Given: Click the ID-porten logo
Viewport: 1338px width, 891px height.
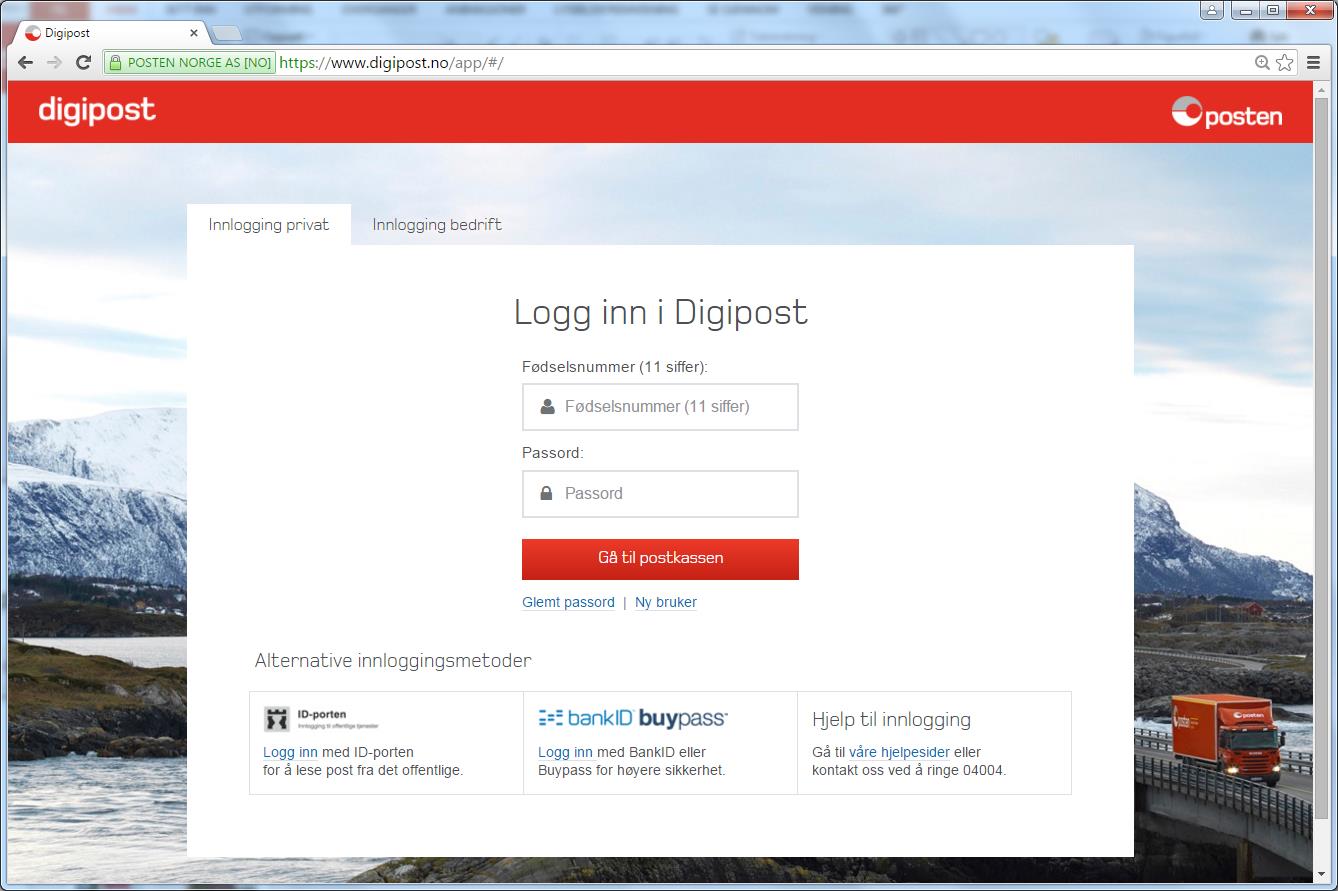Looking at the screenshot, I should coord(321,719).
